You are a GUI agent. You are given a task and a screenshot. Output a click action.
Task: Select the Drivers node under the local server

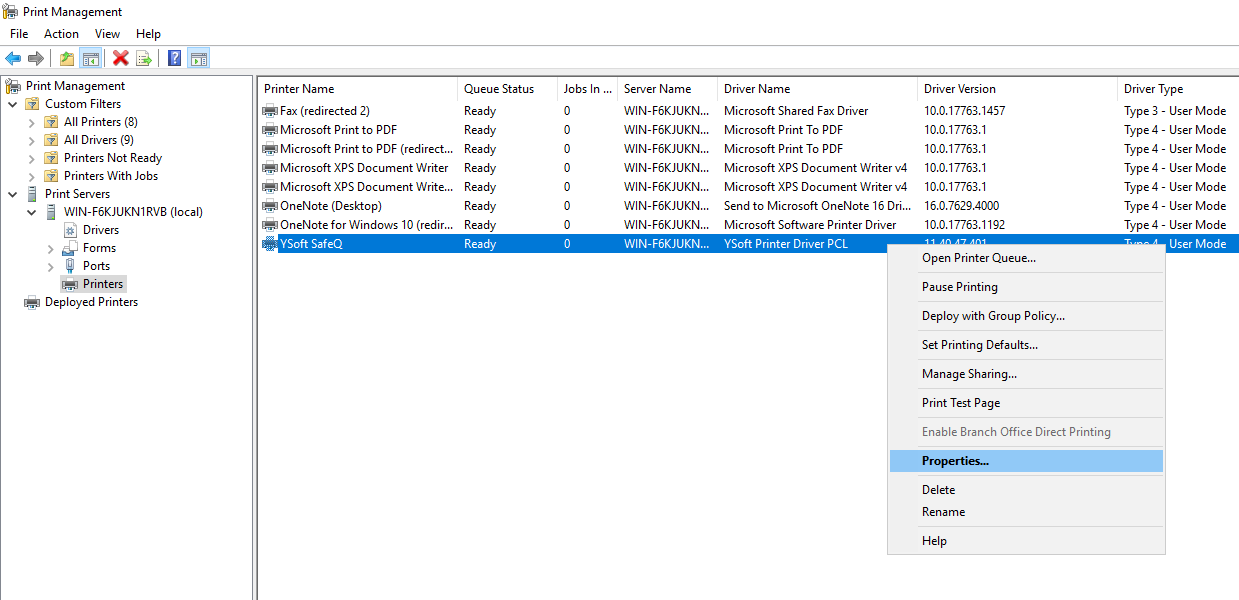[101, 229]
